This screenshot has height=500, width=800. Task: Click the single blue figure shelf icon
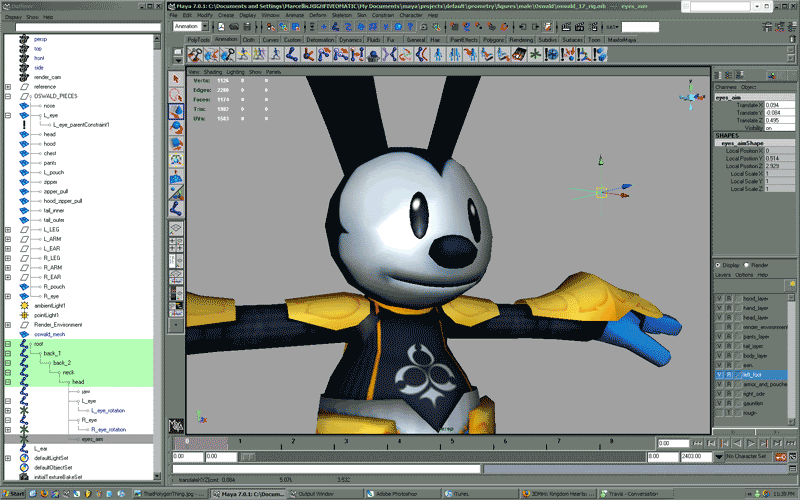[x=438, y=54]
